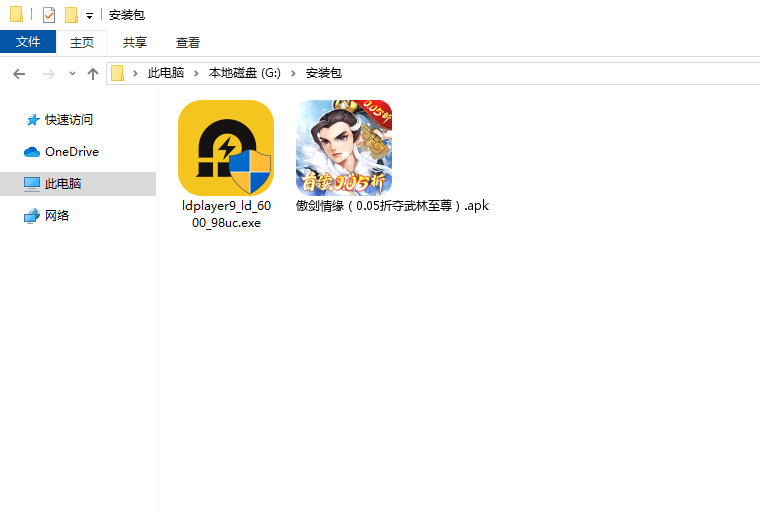
Task: Select 此电脑 in the navigation pane
Action: [78, 184]
